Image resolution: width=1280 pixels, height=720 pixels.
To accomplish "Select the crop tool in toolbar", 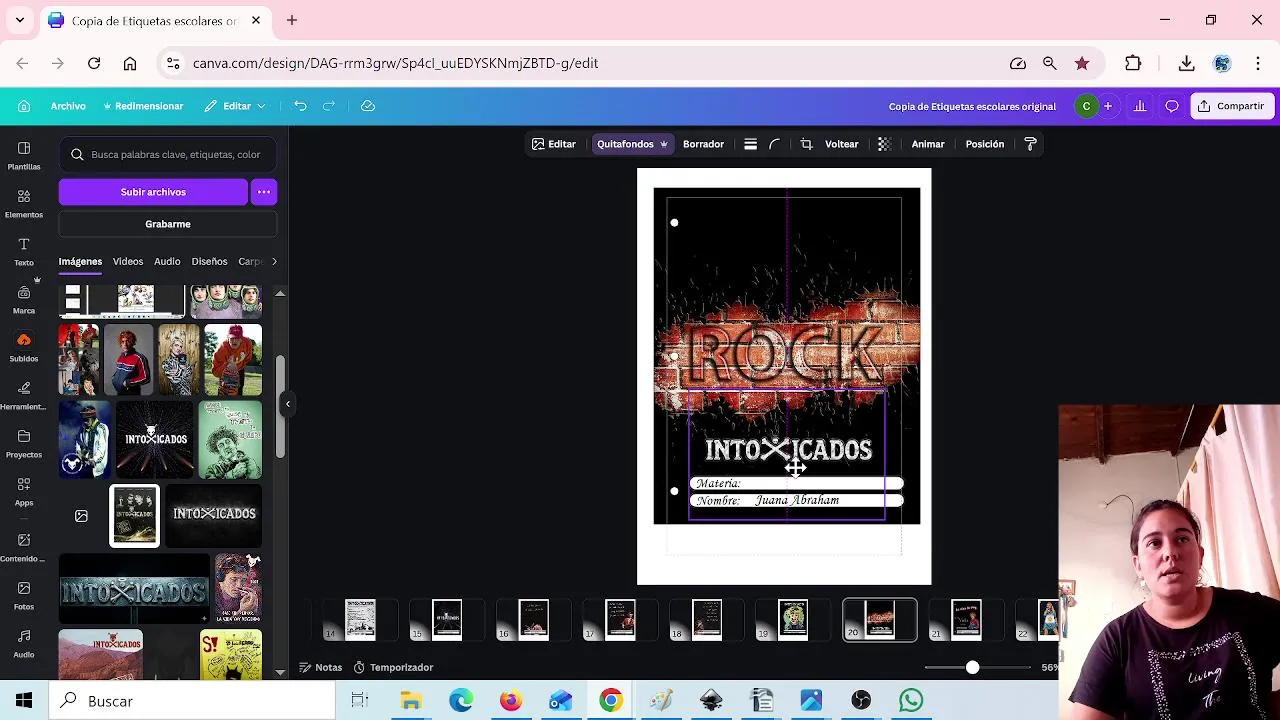I will [806, 144].
